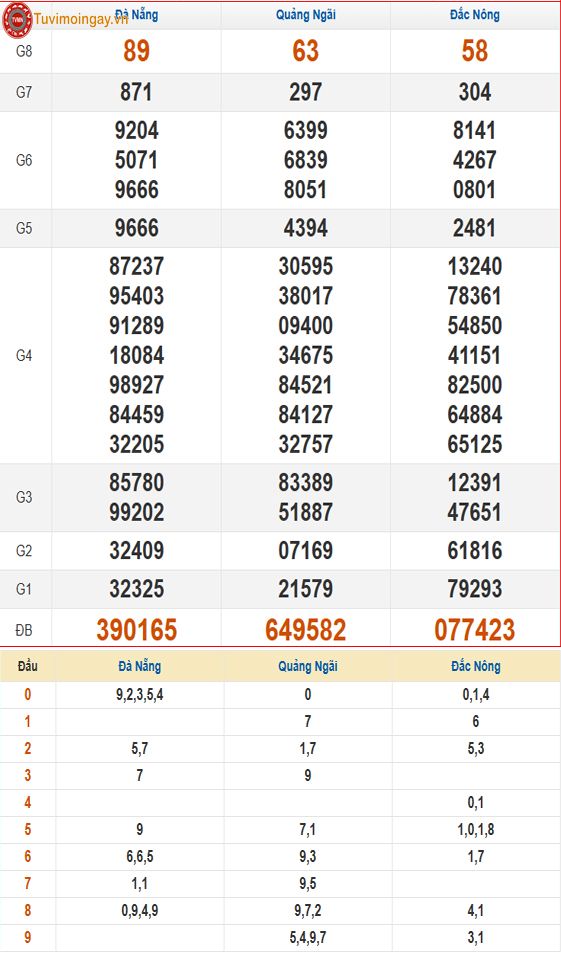Select the G3 number 51887
The image size is (561, 953).
306,512
